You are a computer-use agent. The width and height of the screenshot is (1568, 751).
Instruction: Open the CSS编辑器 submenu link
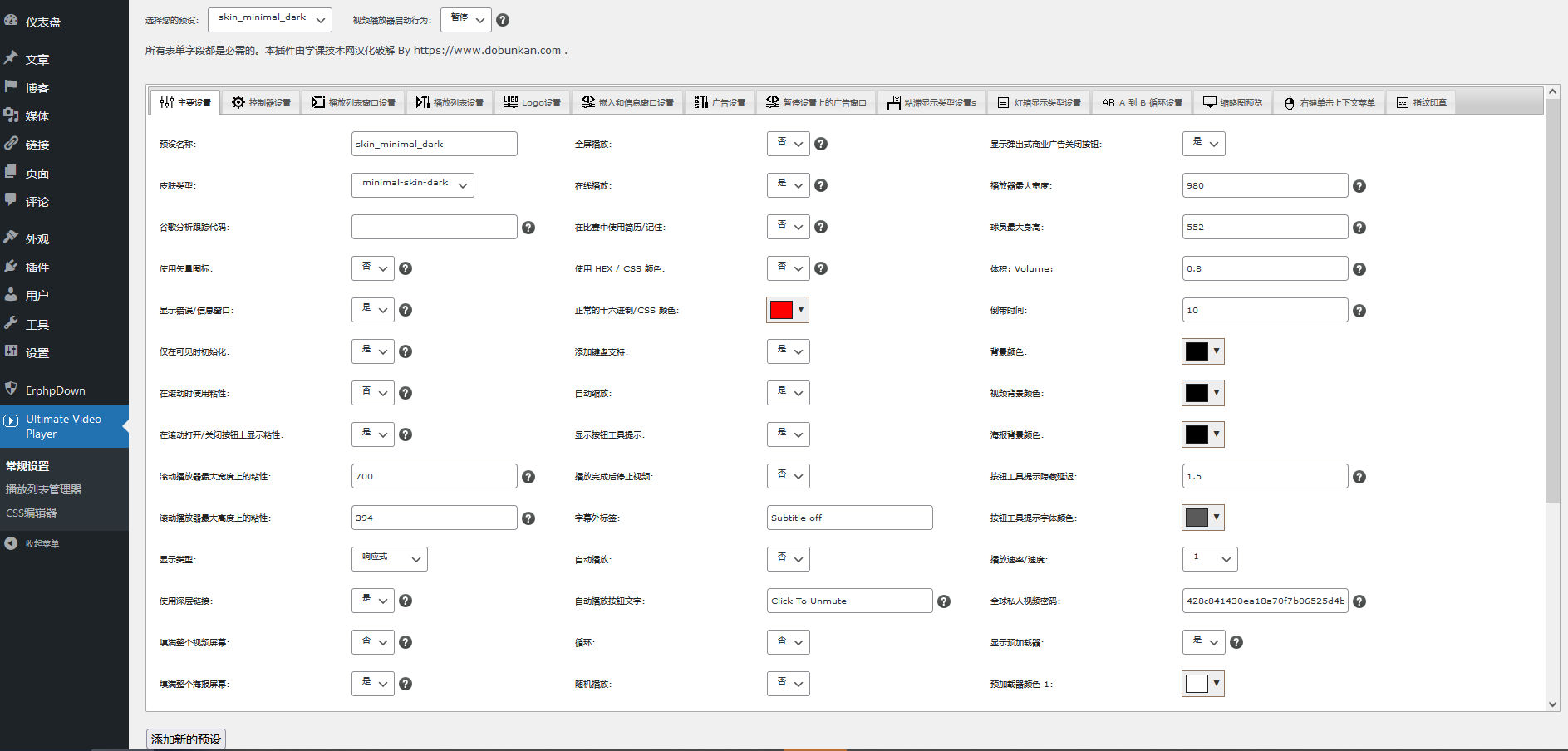pos(32,513)
